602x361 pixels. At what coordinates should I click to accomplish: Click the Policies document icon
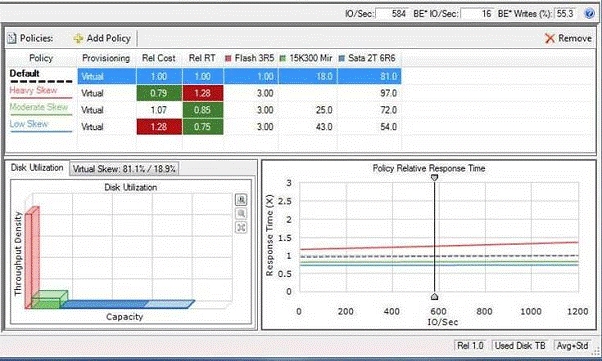(12, 38)
